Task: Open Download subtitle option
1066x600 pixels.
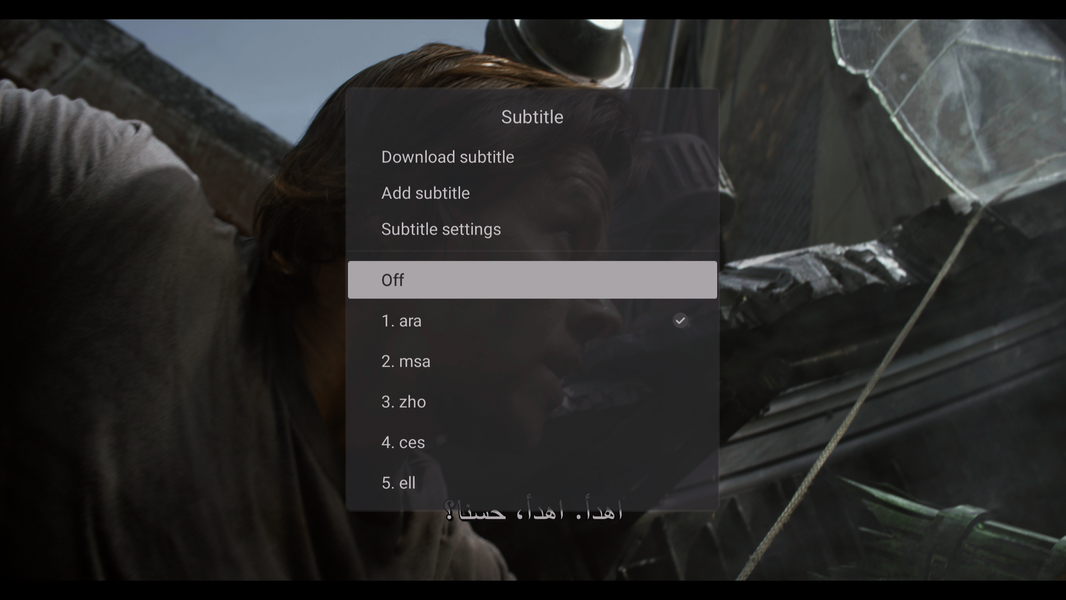Action: [x=532, y=157]
